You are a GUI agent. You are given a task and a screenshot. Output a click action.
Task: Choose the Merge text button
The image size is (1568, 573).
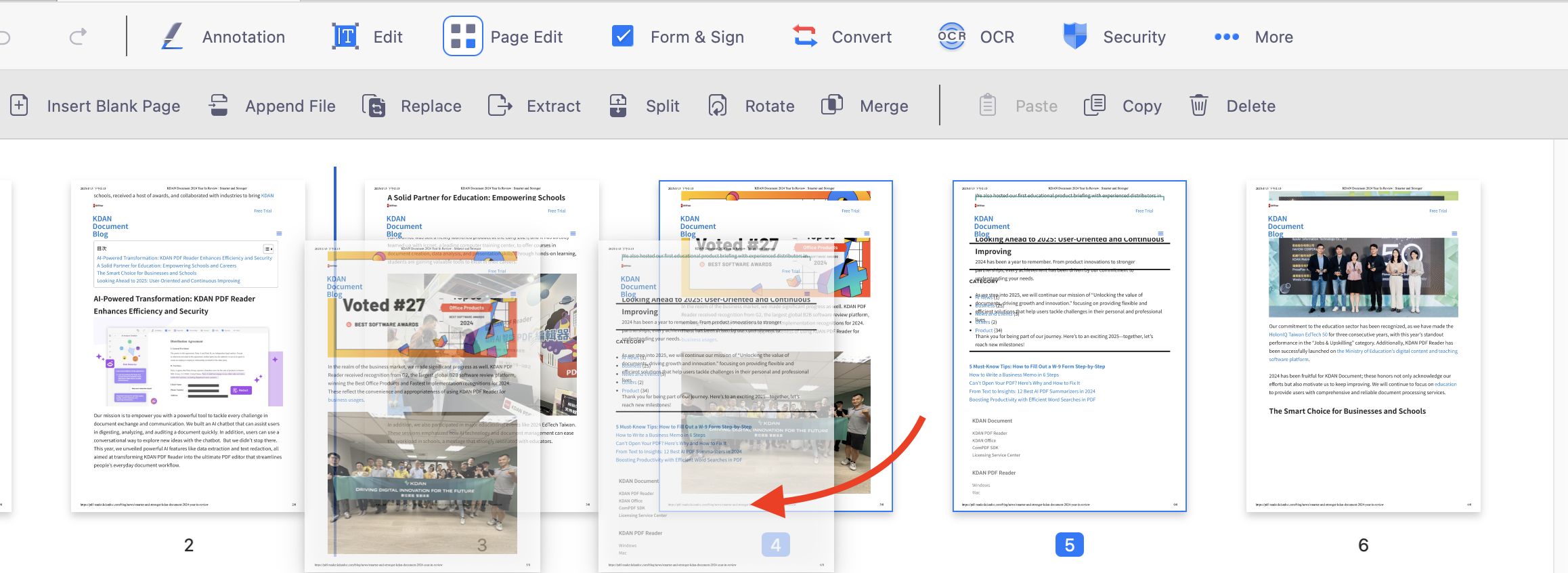tap(884, 106)
